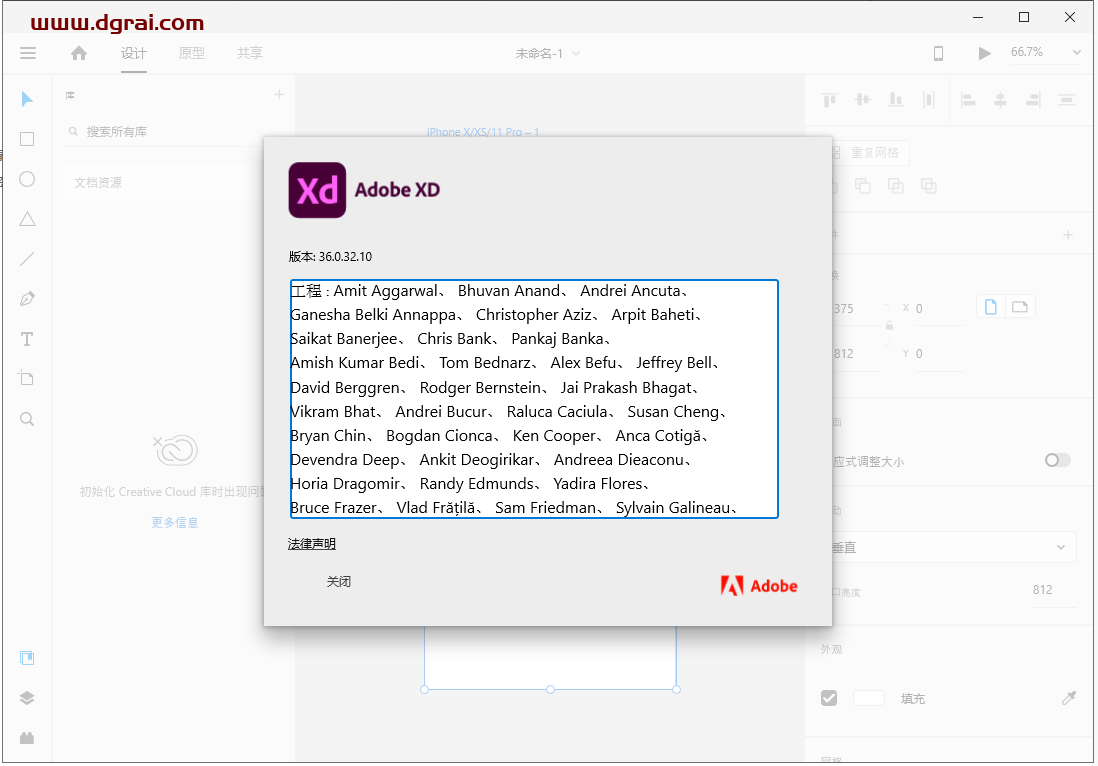The width and height of the screenshot is (1098, 766).
Task: Click the mobile device preview icon
Action: pyautogui.click(x=938, y=53)
